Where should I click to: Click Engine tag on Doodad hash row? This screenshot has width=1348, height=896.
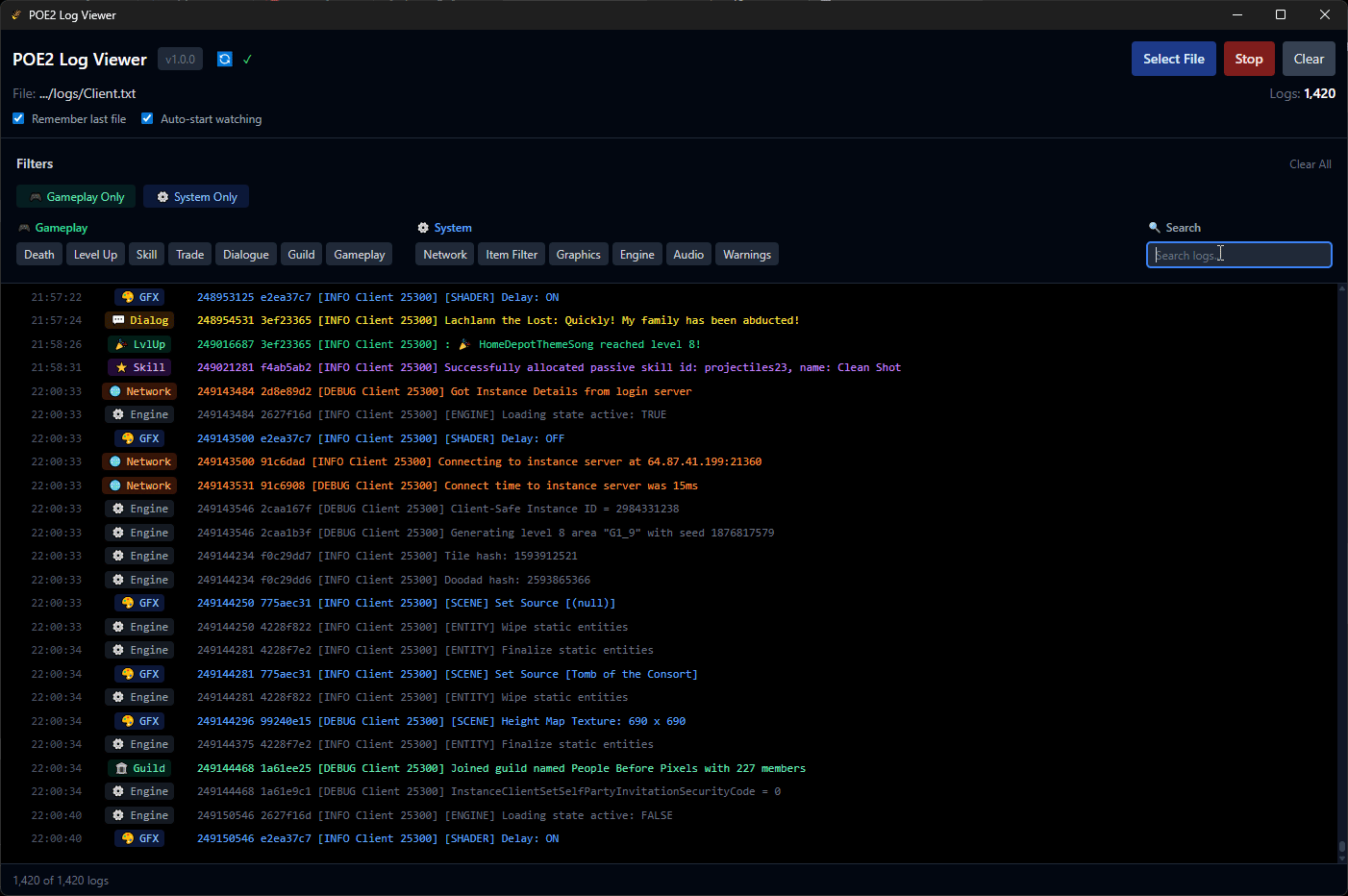click(x=140, y=580)
